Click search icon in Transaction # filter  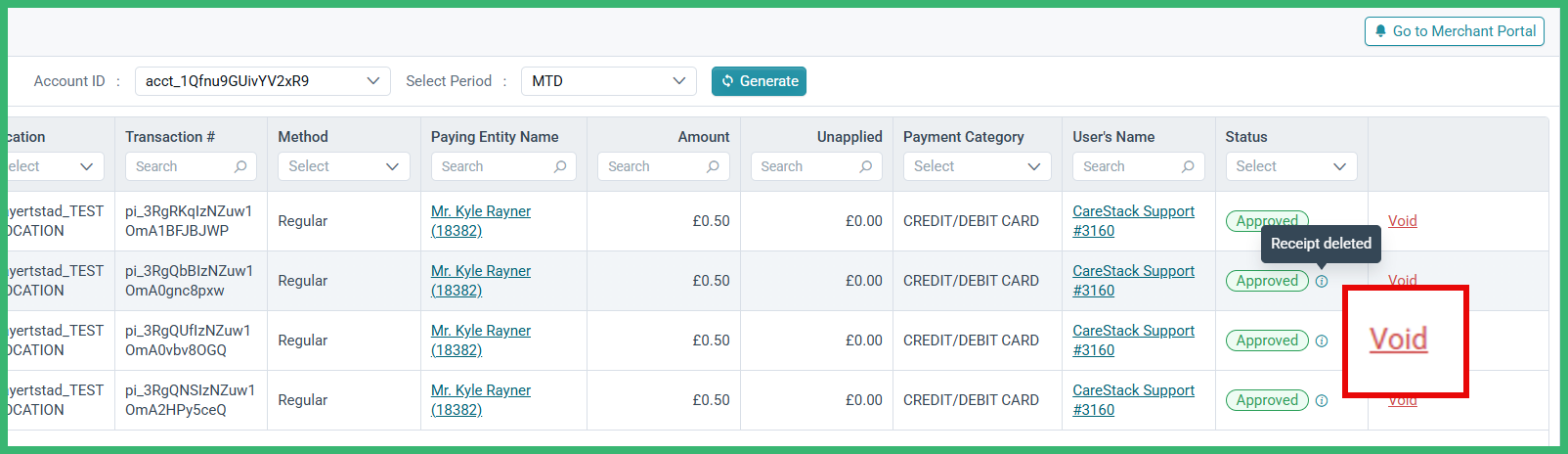pyautogui.click(x=240, y=166)
